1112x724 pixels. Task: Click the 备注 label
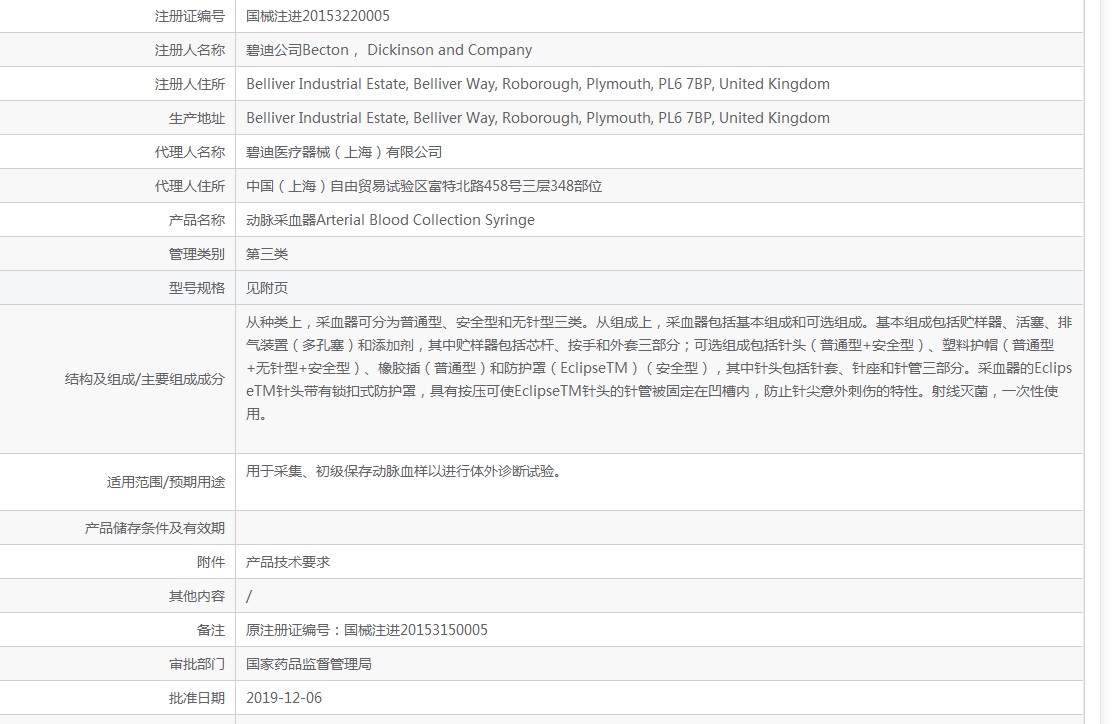211,630
